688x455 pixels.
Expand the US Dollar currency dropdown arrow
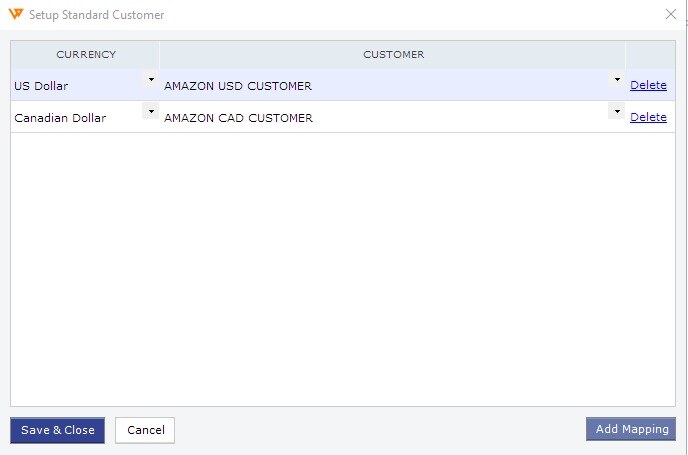click(x=151, y=79)
